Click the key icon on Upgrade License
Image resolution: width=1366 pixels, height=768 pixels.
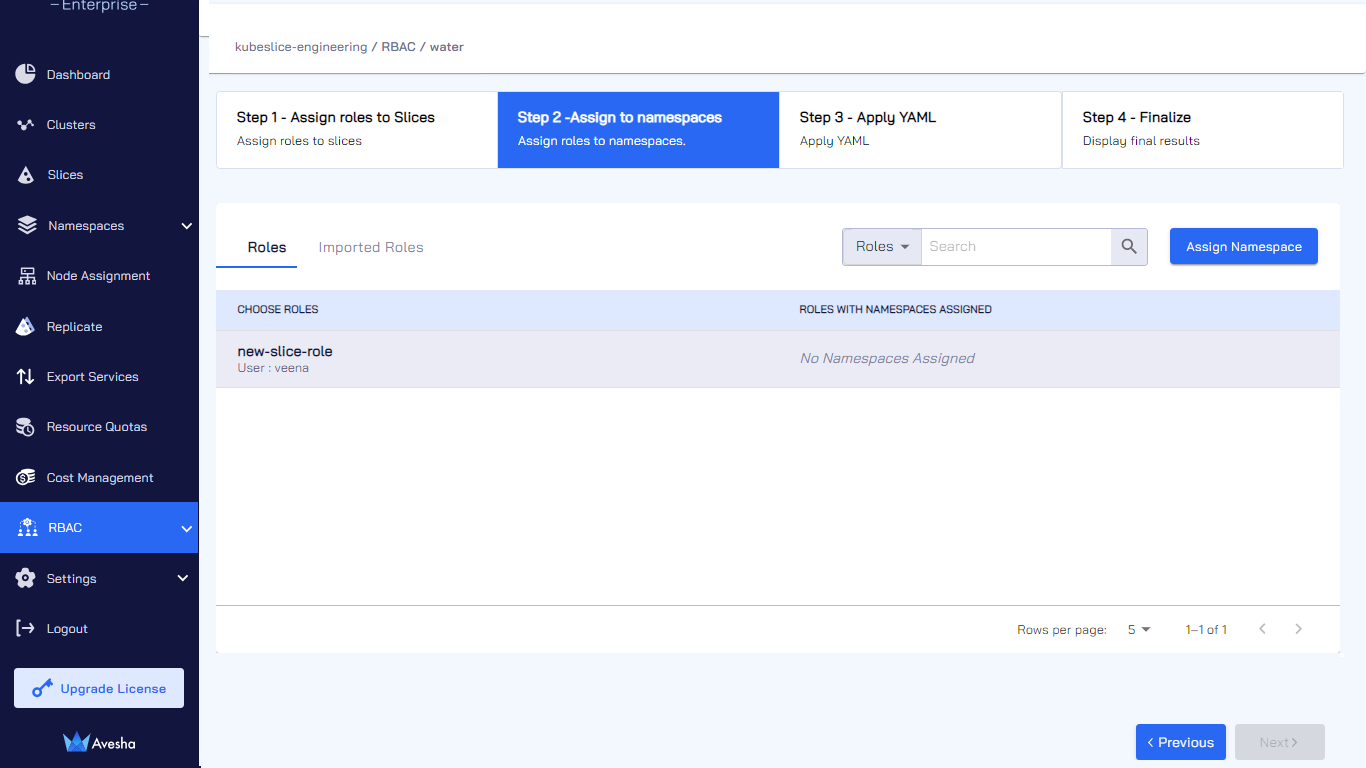pos(42,688)
